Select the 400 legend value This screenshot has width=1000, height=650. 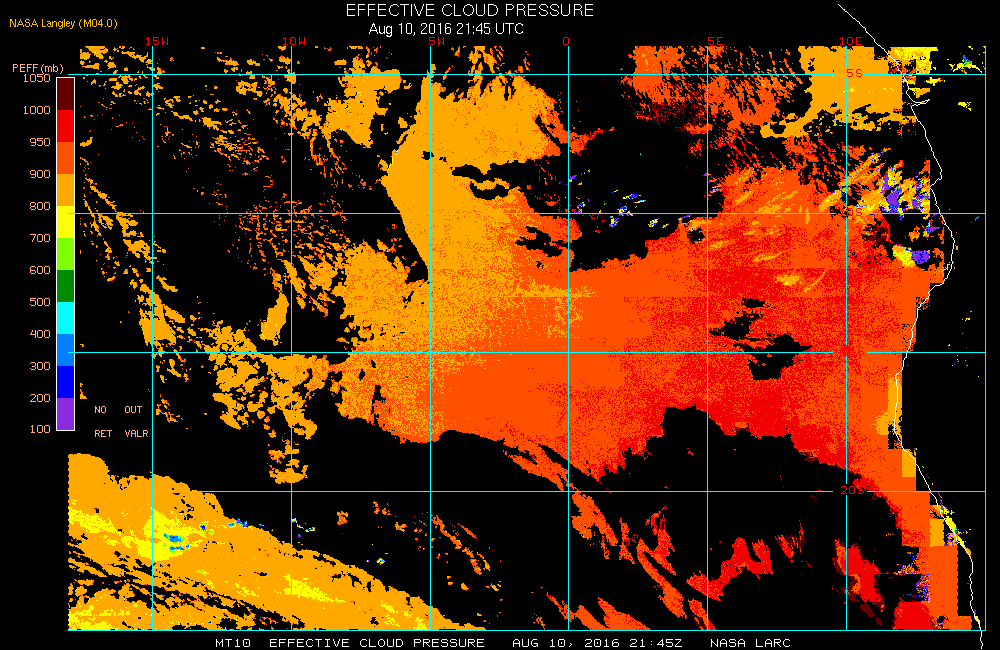point(40,333)
